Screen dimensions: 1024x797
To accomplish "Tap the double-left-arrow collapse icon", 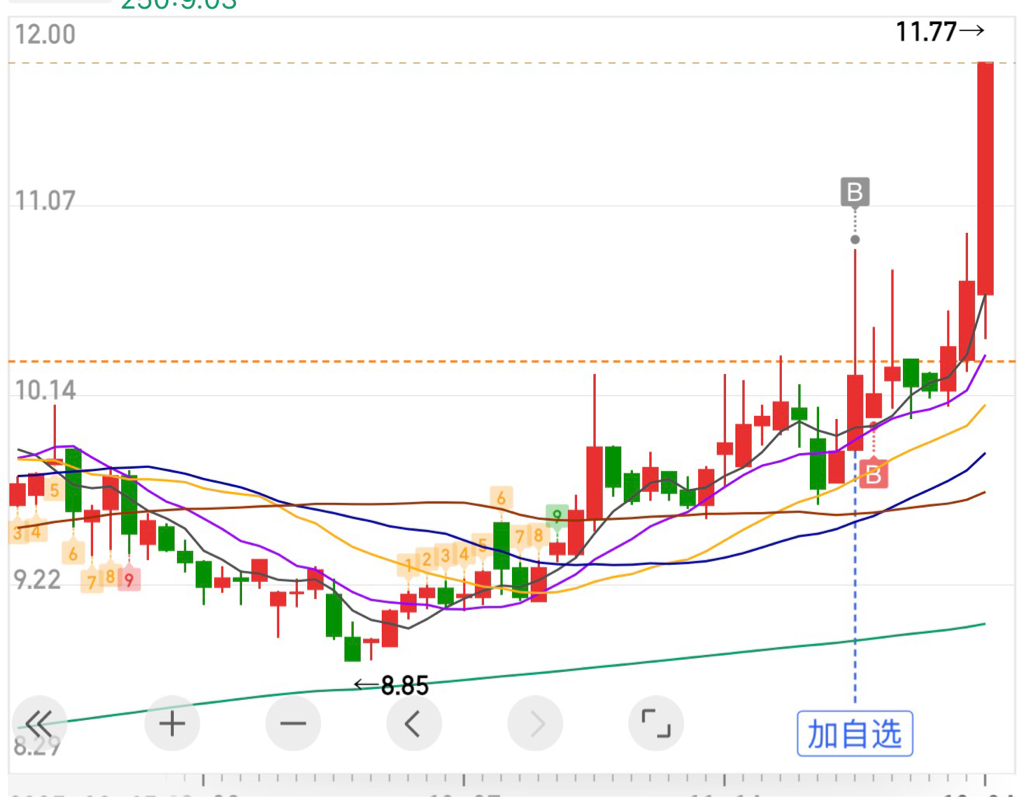I will (x=39, y=723).
